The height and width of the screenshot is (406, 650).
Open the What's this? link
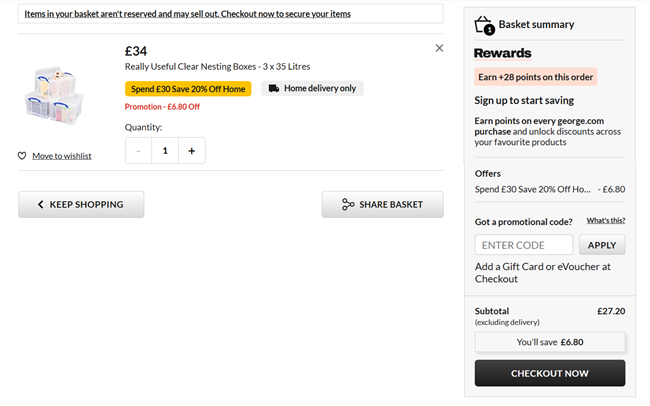606,221
